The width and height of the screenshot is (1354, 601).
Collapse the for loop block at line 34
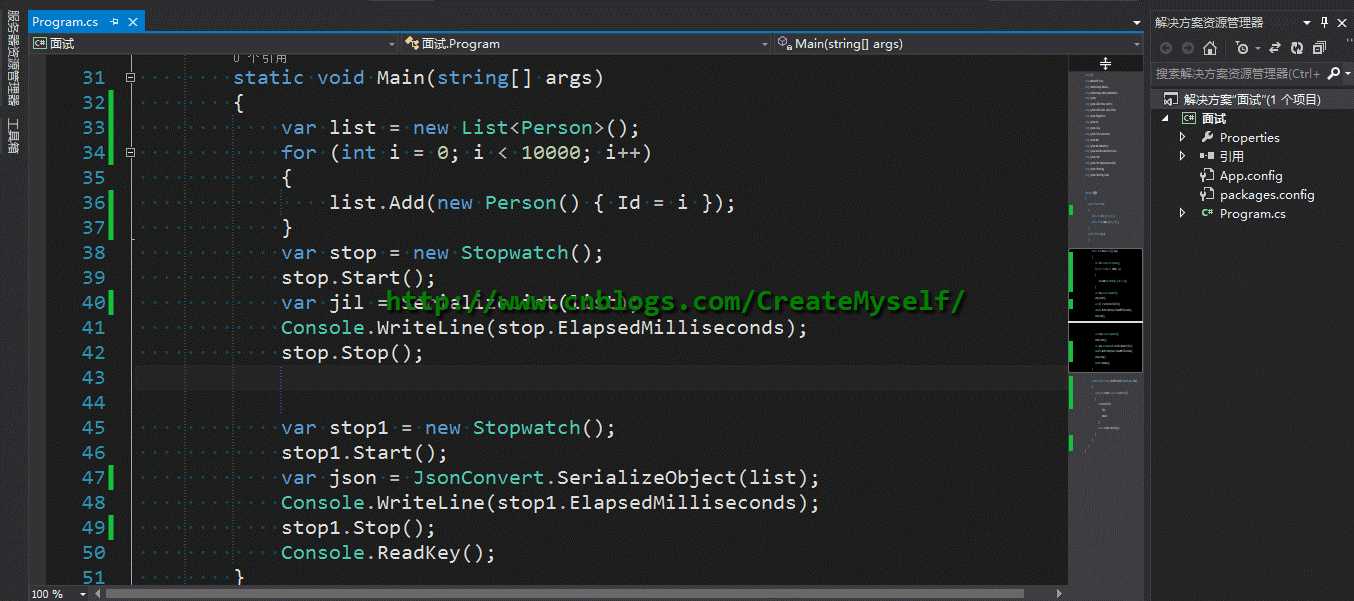click(130, 152)
